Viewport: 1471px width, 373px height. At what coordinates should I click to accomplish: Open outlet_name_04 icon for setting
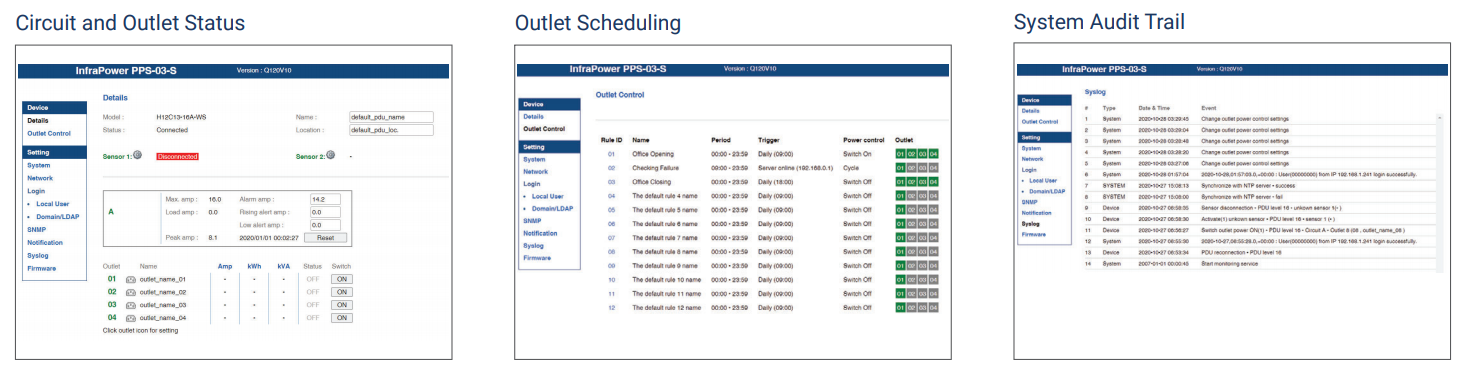click(x=131, y=318)
